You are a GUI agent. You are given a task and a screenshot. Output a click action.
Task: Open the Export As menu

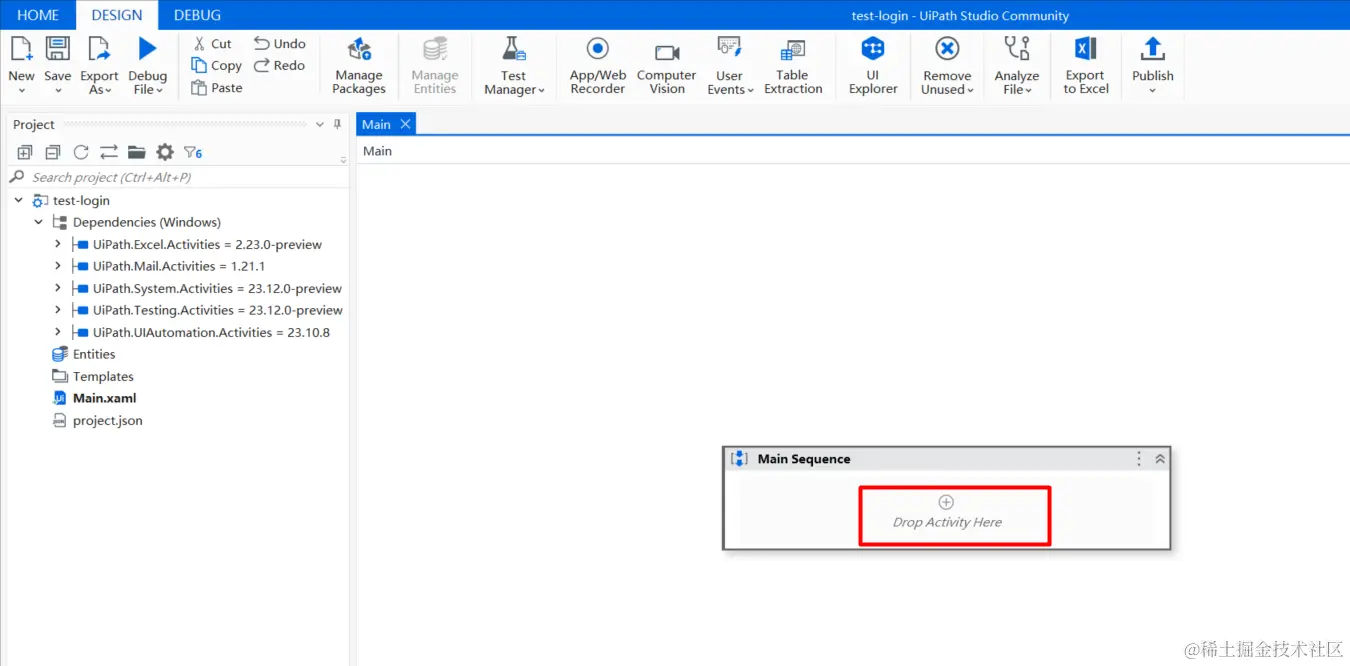[99, 65]
